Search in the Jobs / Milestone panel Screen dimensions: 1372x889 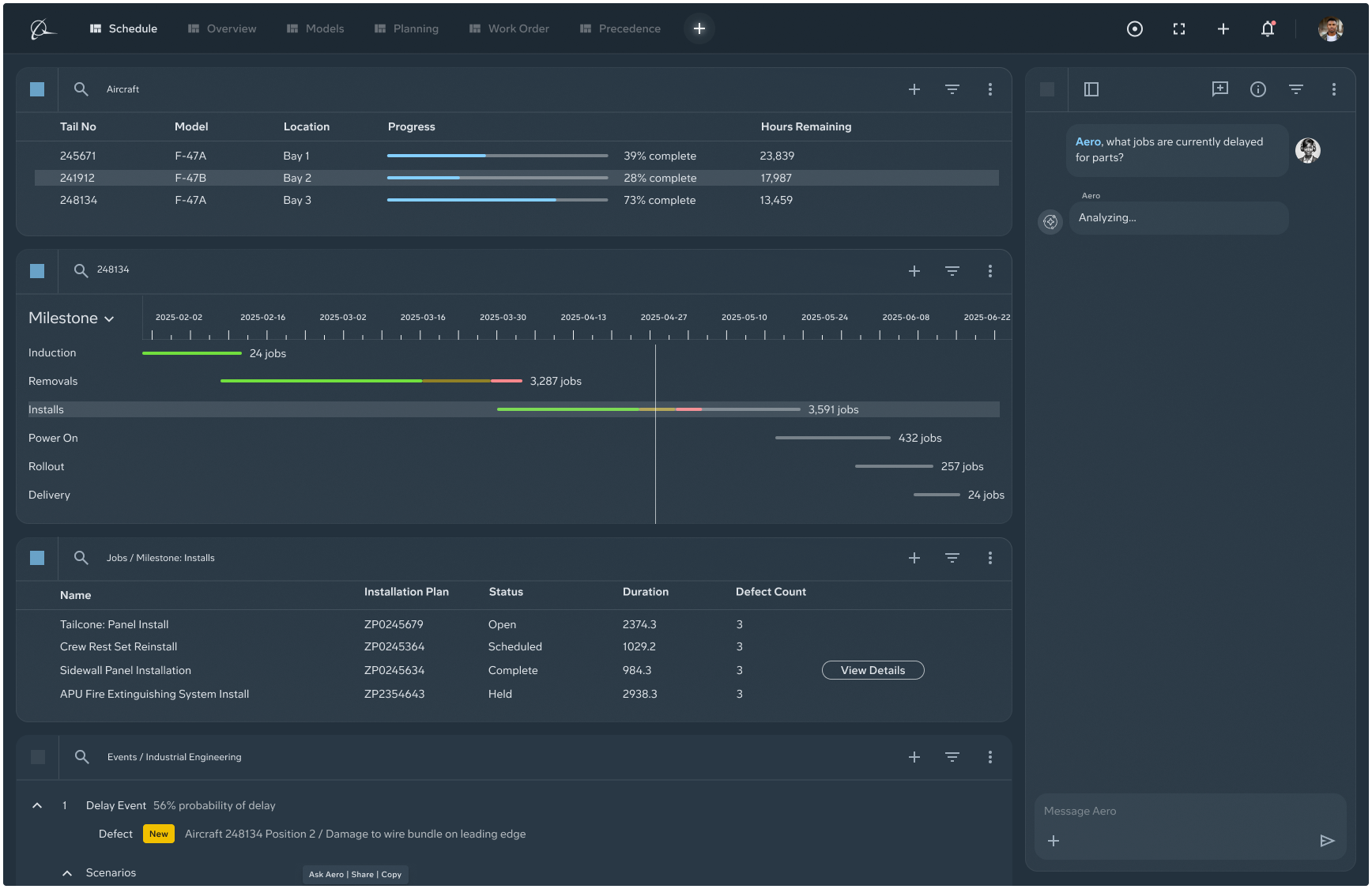(81, 558)
